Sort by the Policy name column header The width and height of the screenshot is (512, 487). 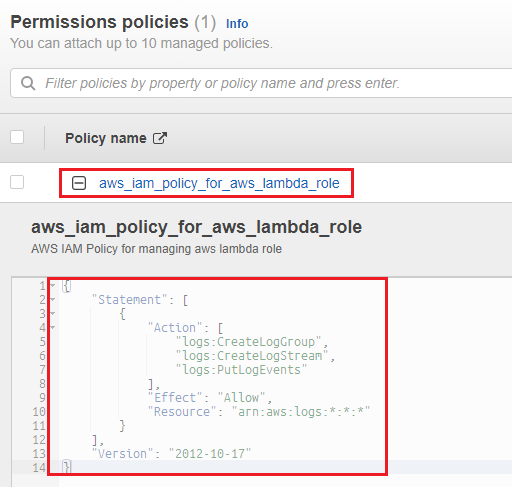[106, 138]
